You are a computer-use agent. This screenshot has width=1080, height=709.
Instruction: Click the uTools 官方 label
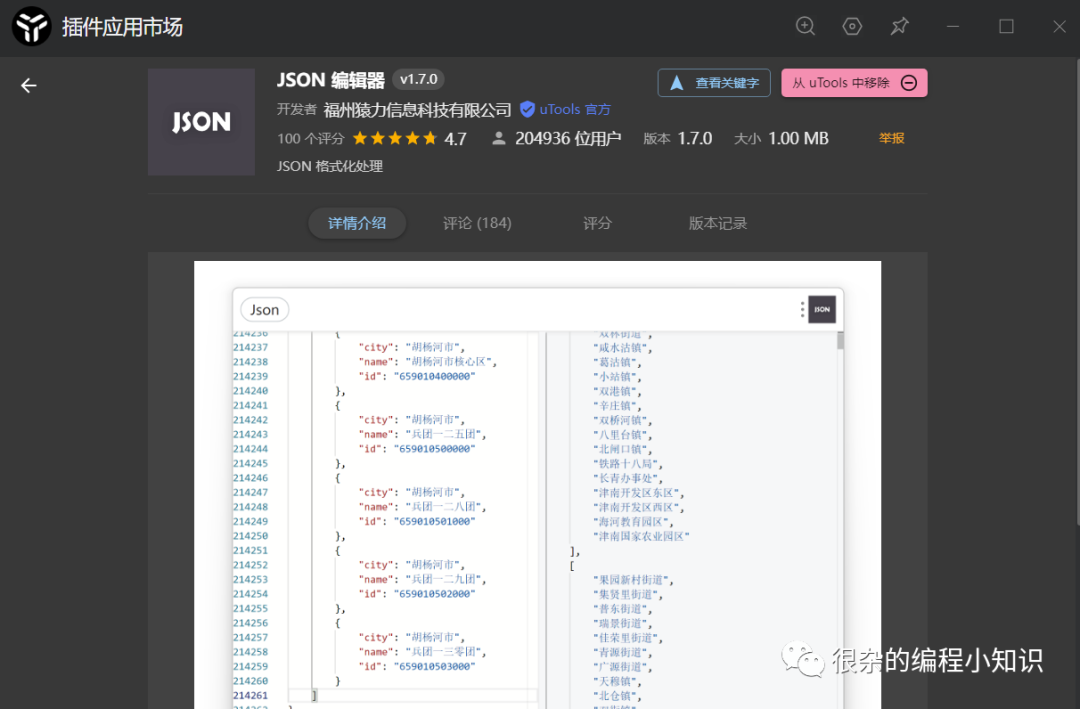tap(574, 110)
